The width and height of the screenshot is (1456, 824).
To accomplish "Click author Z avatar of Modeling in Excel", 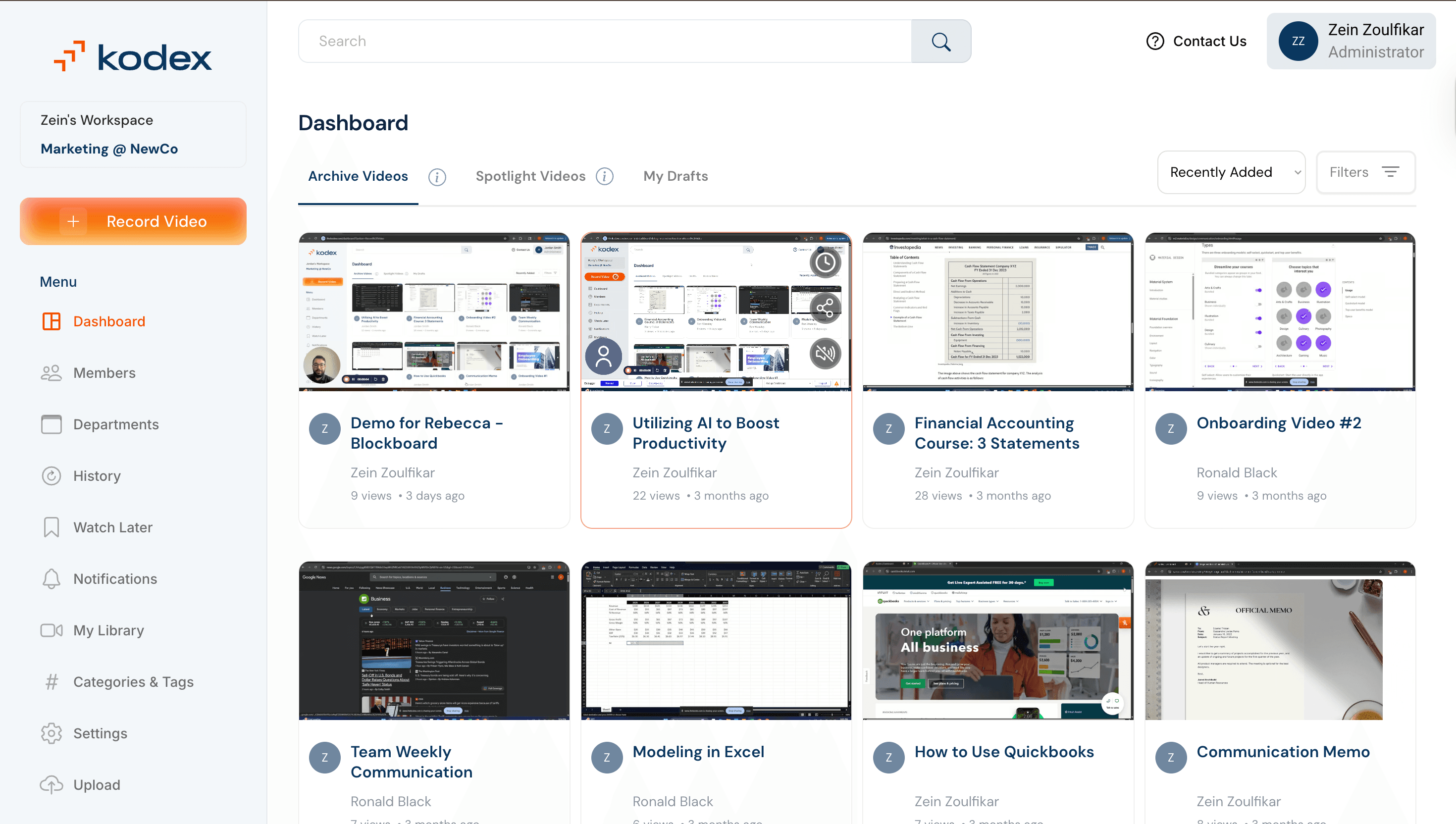I will tap(607, 757).
